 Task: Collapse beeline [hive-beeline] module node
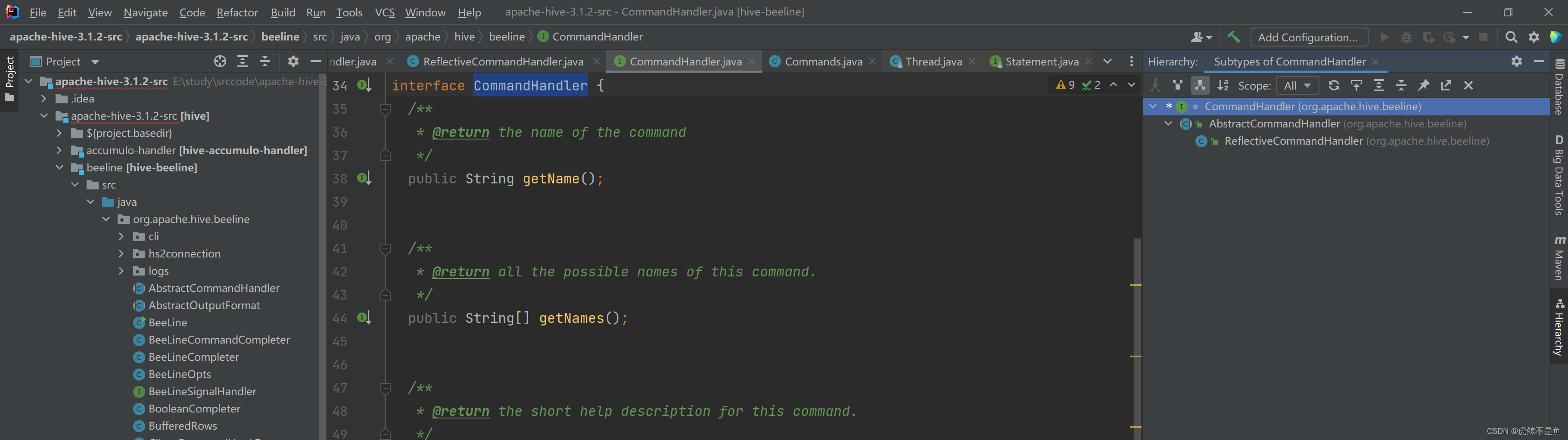point(59,167)
